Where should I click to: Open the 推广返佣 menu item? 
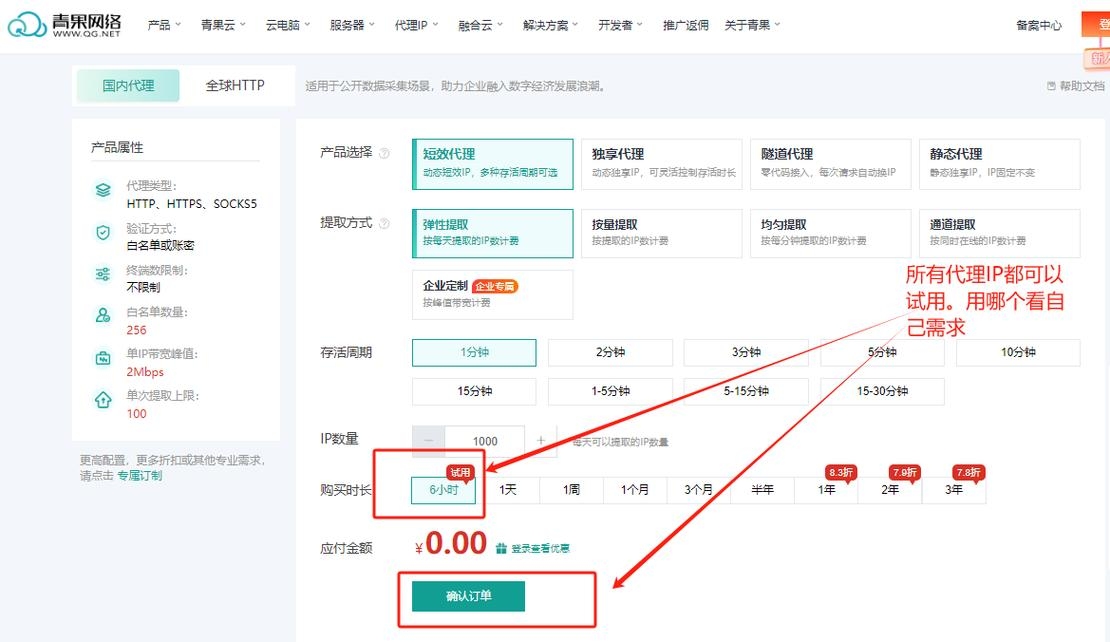point(684,27)
